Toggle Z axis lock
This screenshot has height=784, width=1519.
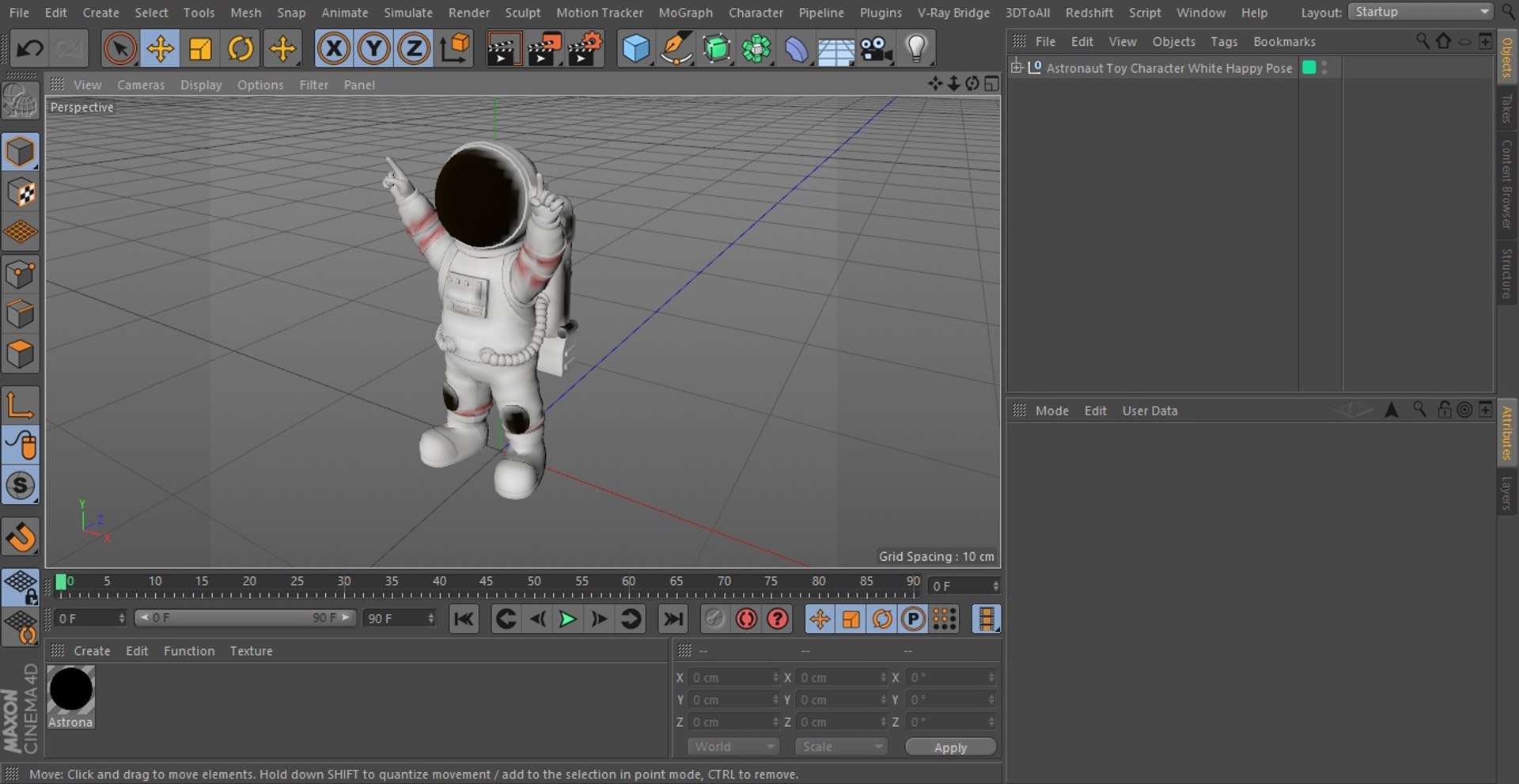tap(414, 49)
